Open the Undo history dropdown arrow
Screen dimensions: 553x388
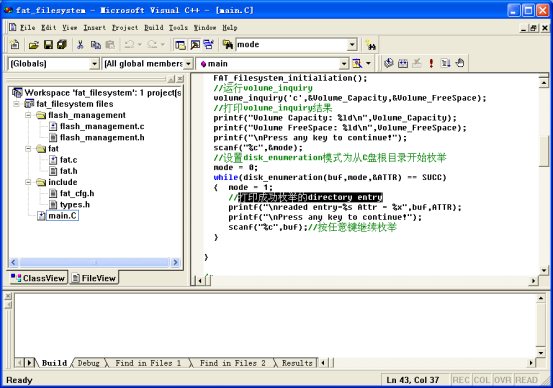140,44
